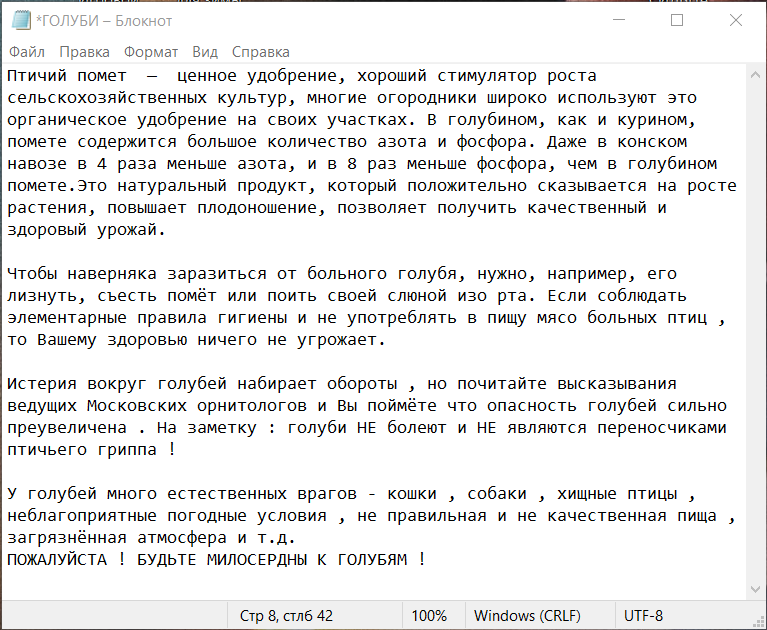Click the word 'ПОЖАЛУЙСТА'
The image size is (767, 630).
(57, 560)
